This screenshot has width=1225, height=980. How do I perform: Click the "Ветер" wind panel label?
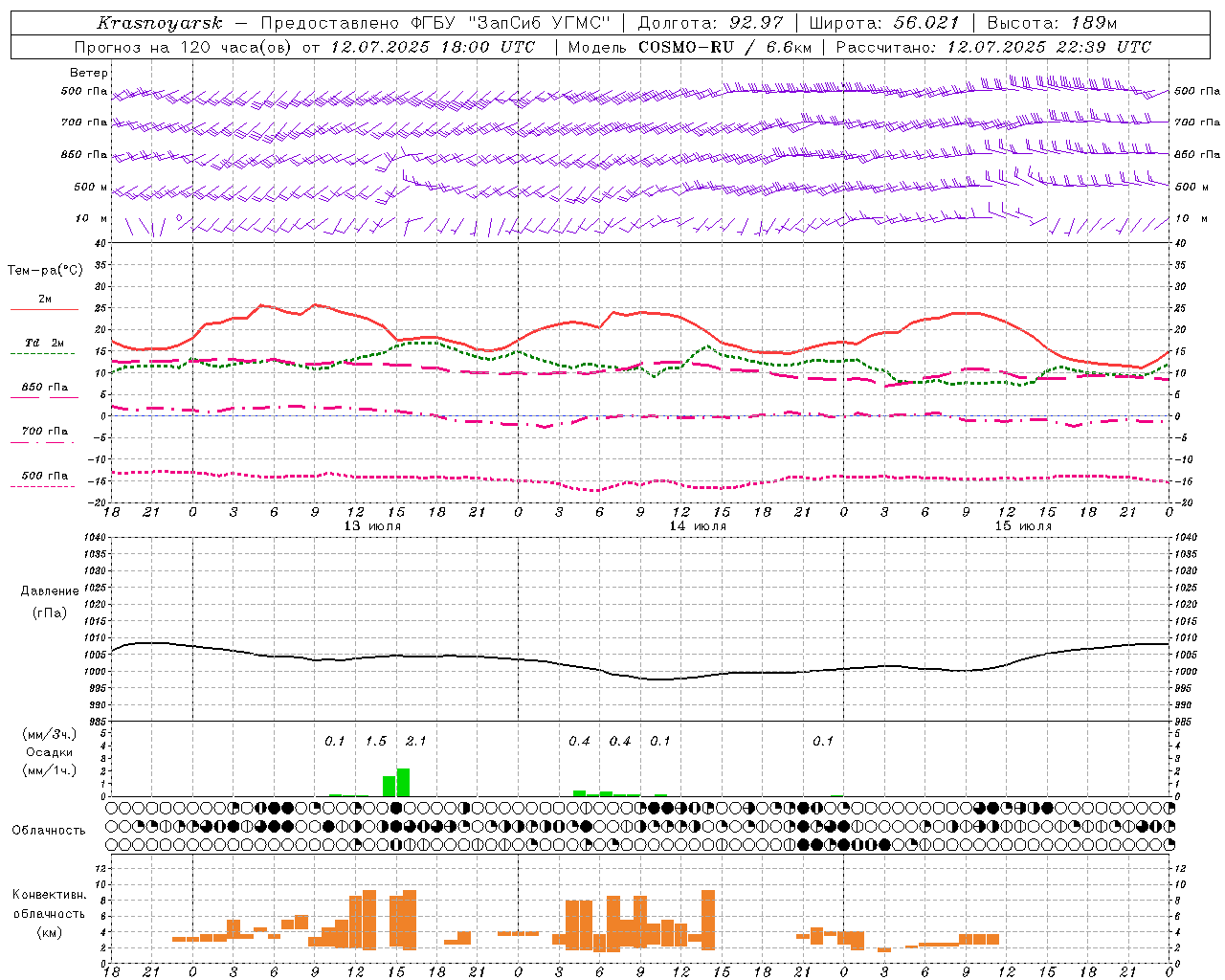point(89,73)
